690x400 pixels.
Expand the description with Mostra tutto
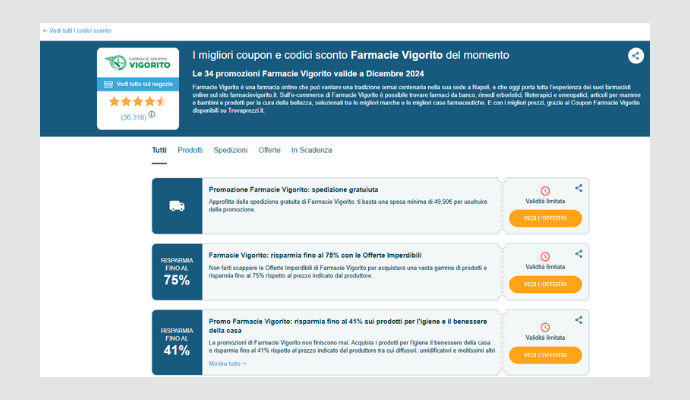(x=228, y=364)
